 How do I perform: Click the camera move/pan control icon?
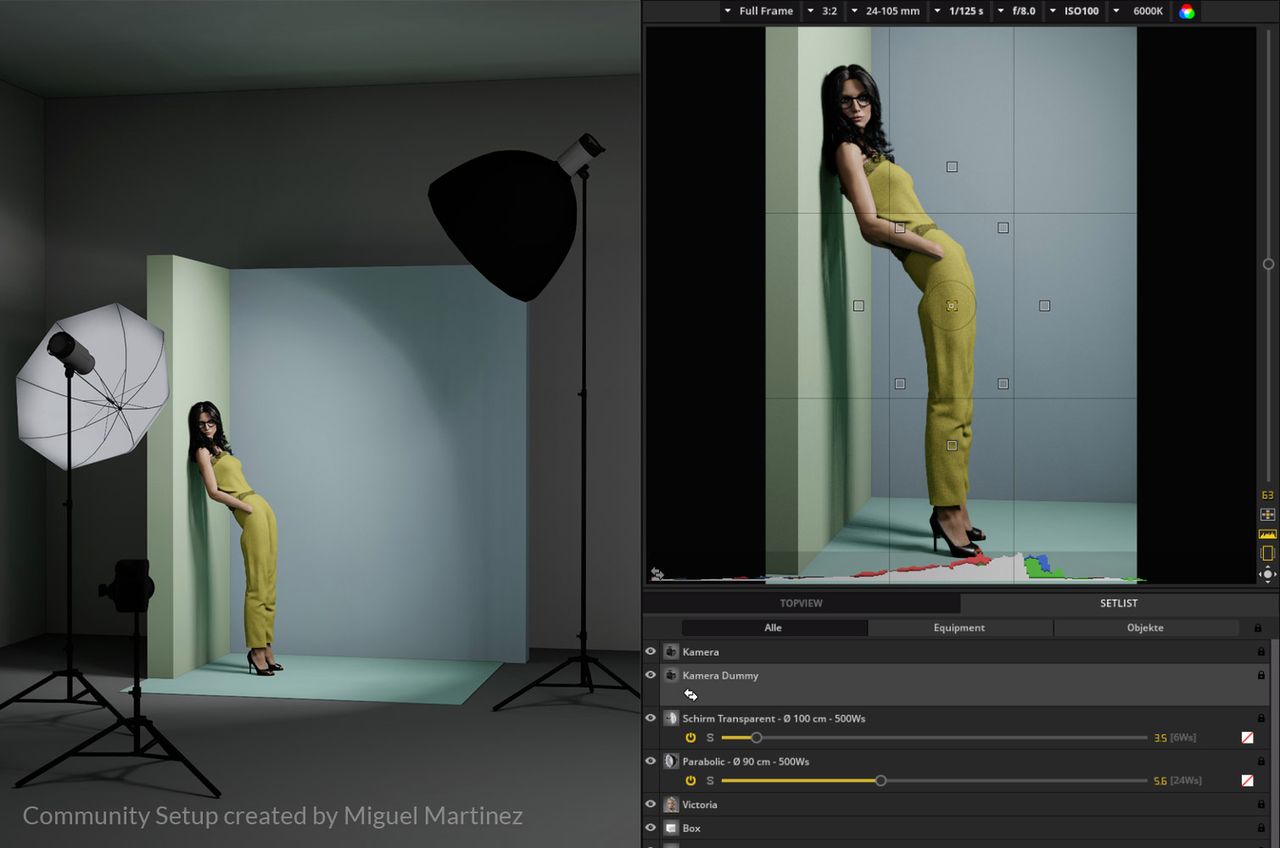click(1267, 574)
